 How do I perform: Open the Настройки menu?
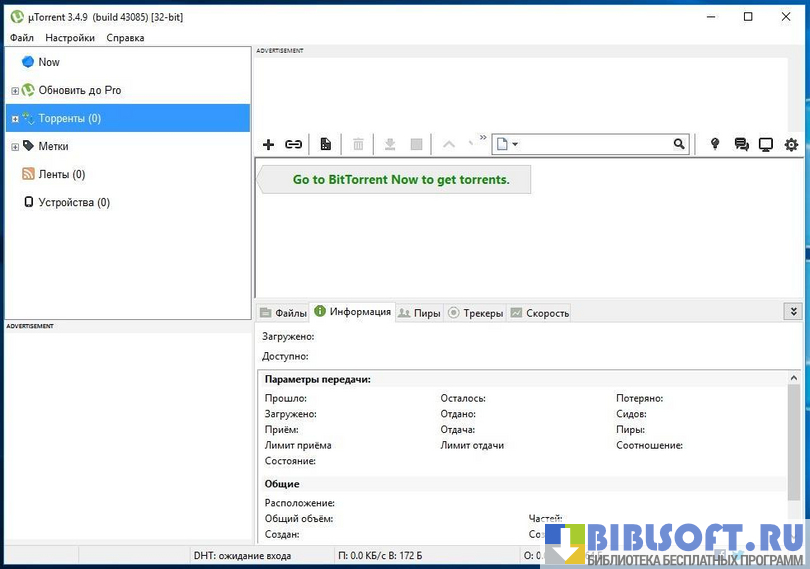[70, 38]
